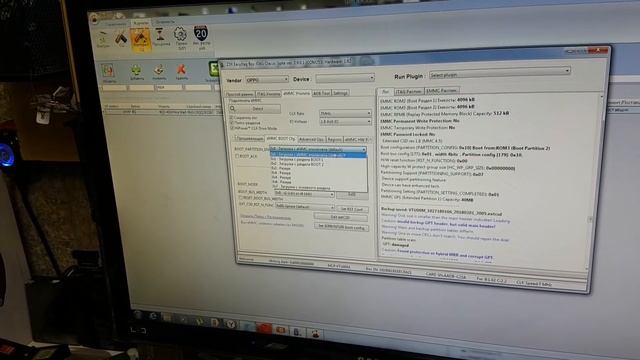Click the green add icon in background toolbar

tap(136, 71)
